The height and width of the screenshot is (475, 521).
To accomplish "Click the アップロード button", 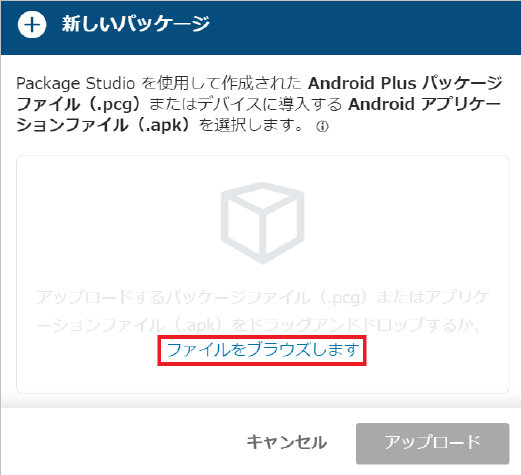I will [432, 443].
